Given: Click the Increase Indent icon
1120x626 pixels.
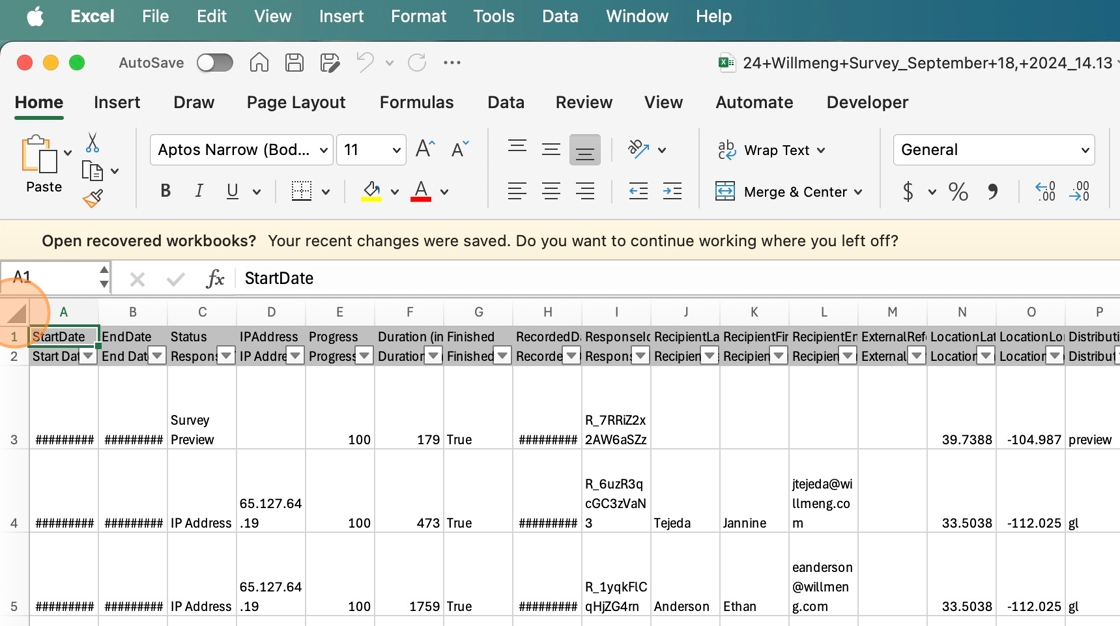Looking at the screenshot, I should pyautogui.click(x=672, y=192).
